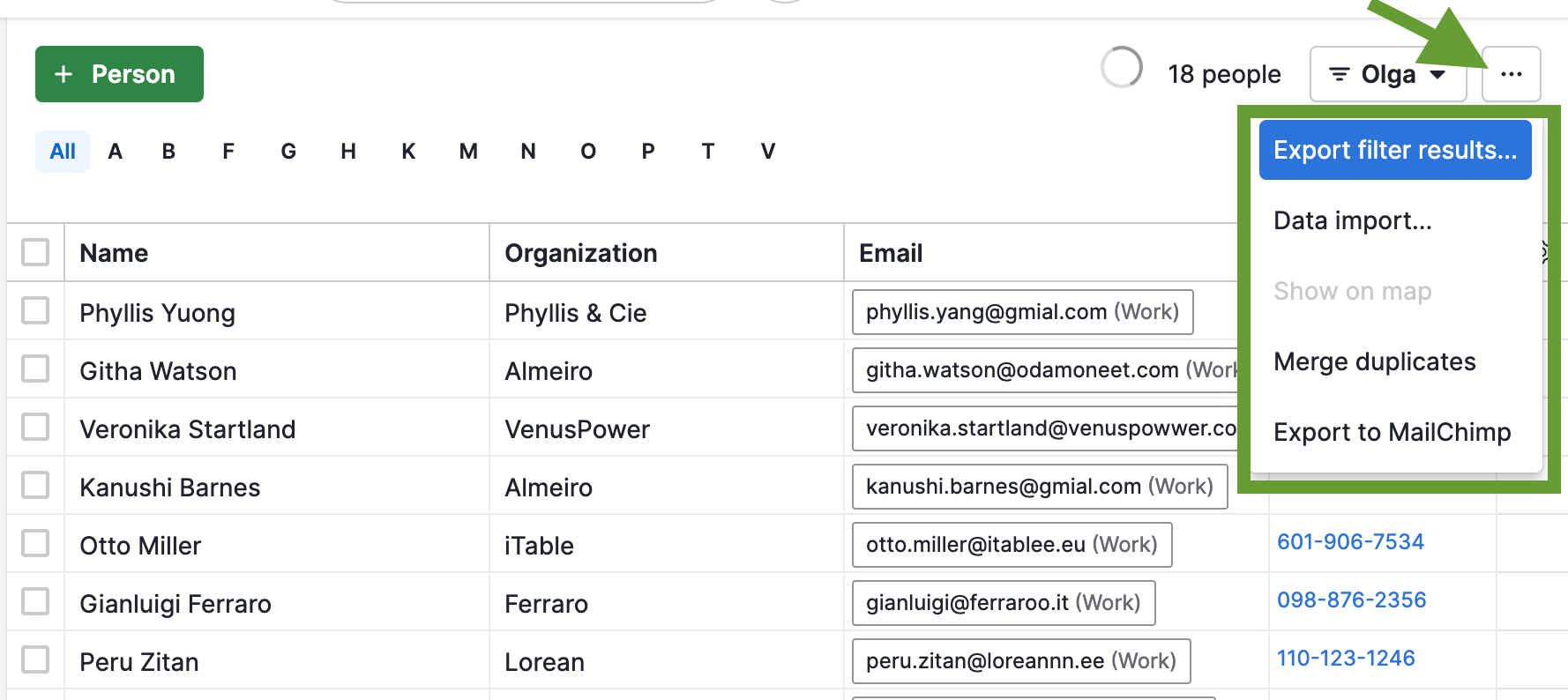Viewport: 1568px width, 700px height.
Task: Select the Phyllis Yuong row checkbox
Action: (35, 311)
